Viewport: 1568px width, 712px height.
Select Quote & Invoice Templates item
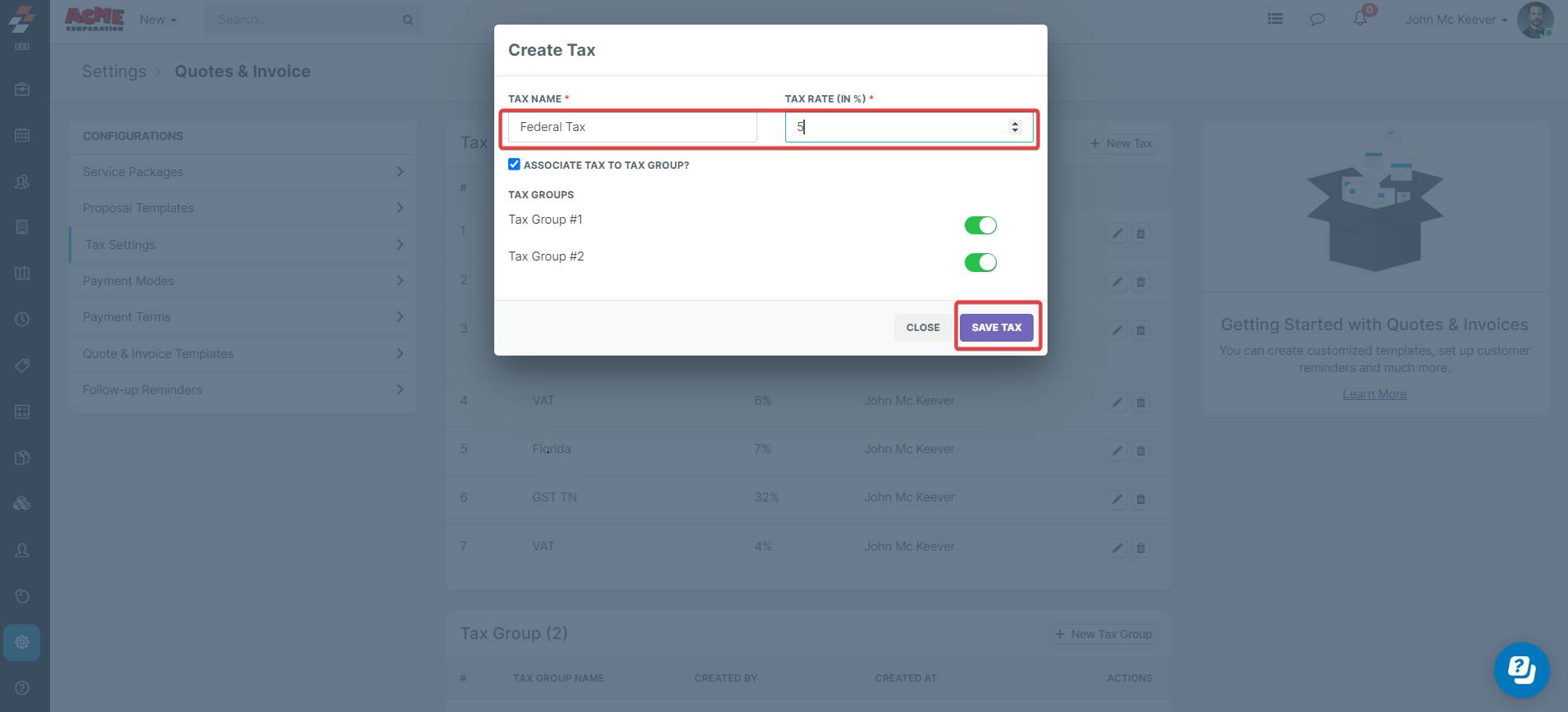243,354
